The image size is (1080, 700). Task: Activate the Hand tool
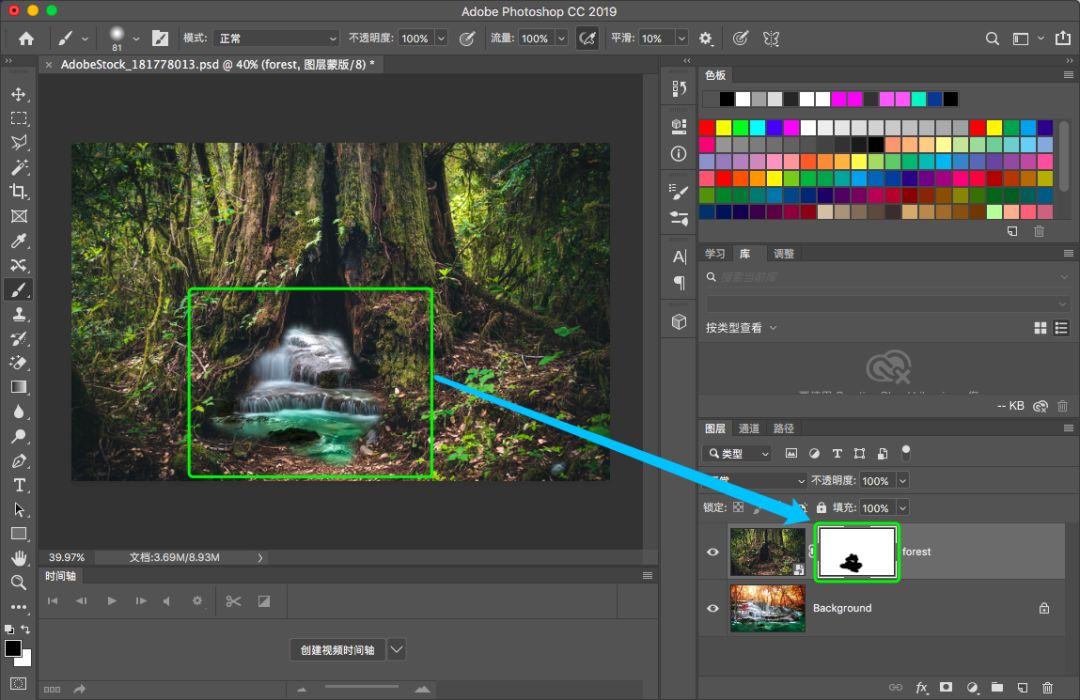pos(18,558)
